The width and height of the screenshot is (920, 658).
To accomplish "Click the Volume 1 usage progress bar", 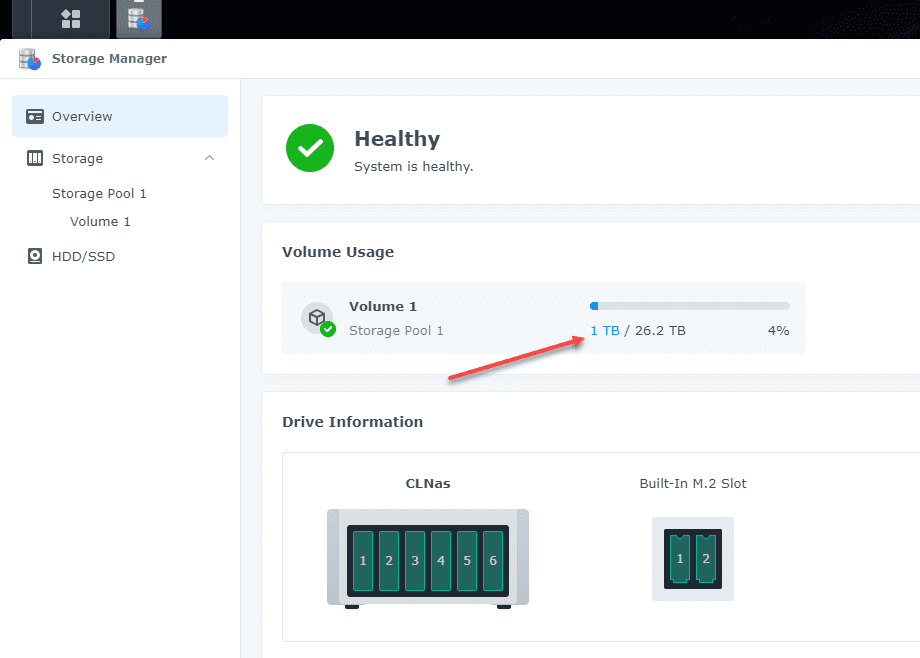I will (688, 304).
